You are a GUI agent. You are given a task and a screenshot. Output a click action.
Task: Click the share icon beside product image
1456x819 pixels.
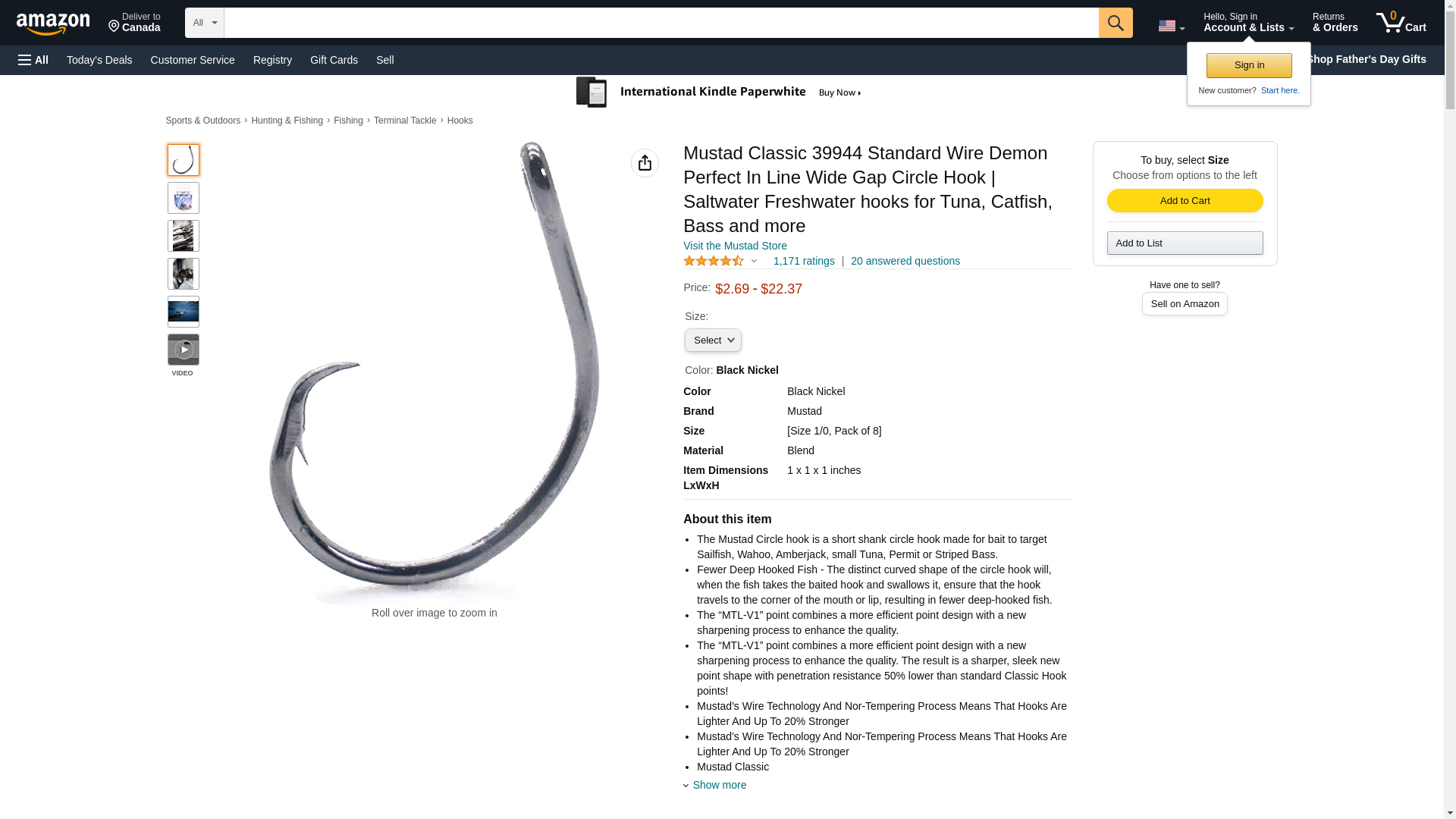[x=645, y=163]
